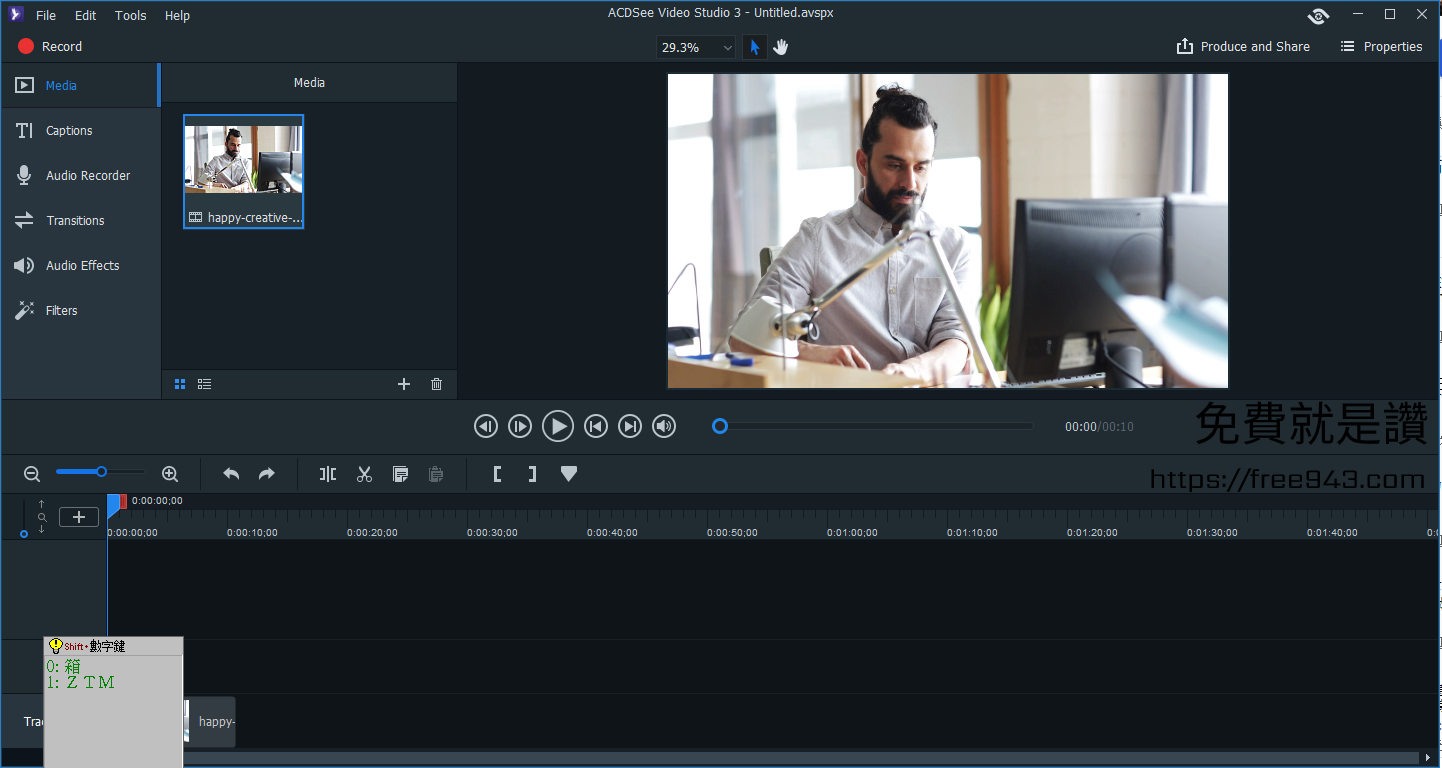Viewport: 1442px width, 768px height.
Task: Select the happy-creative media thumbnail
Action: (x=243, y=171)
